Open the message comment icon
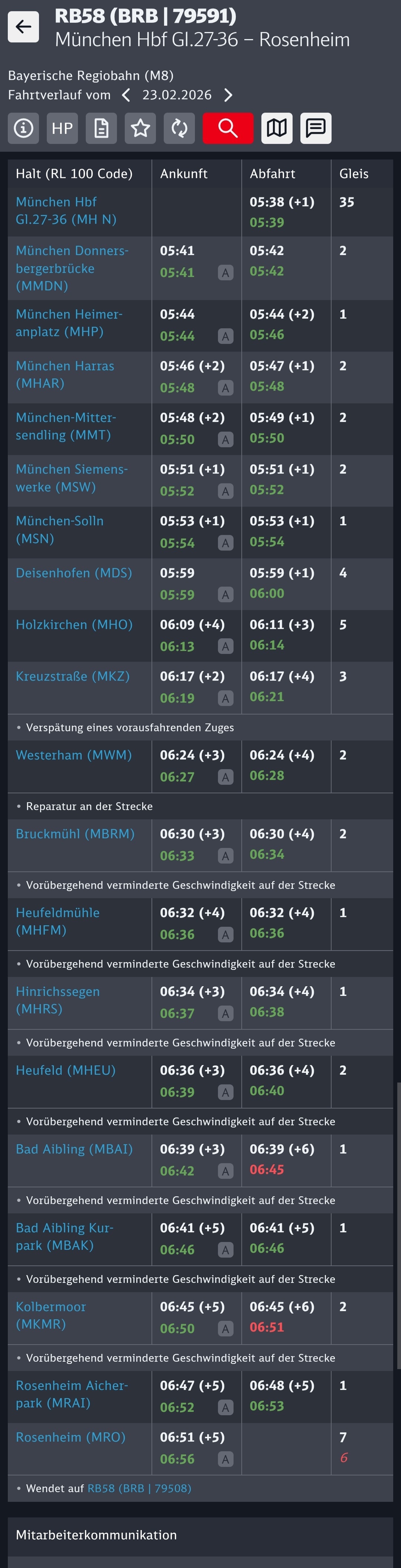 tap(316, 128)
